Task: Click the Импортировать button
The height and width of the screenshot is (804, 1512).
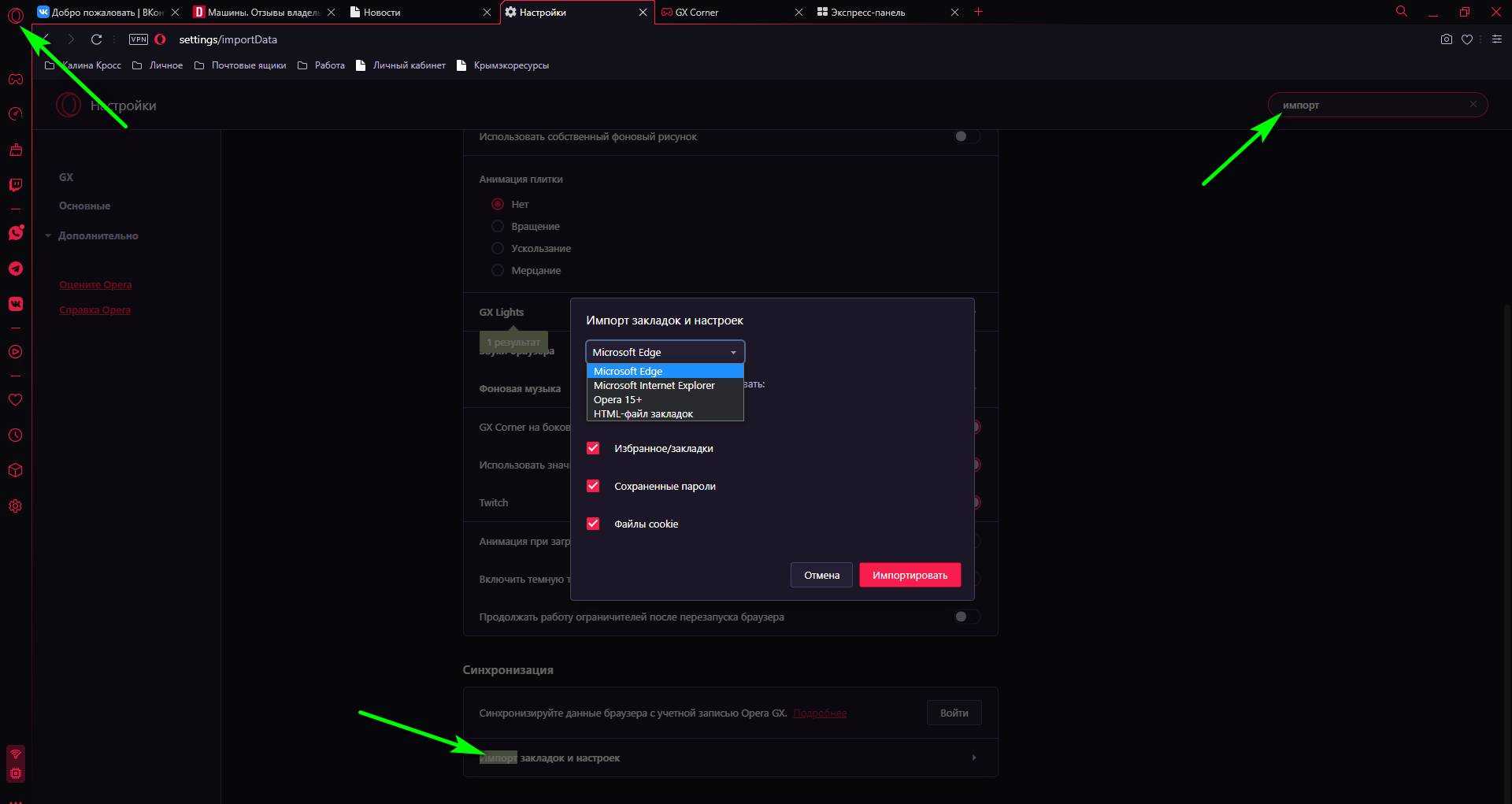Action: (x=910, y=575)
